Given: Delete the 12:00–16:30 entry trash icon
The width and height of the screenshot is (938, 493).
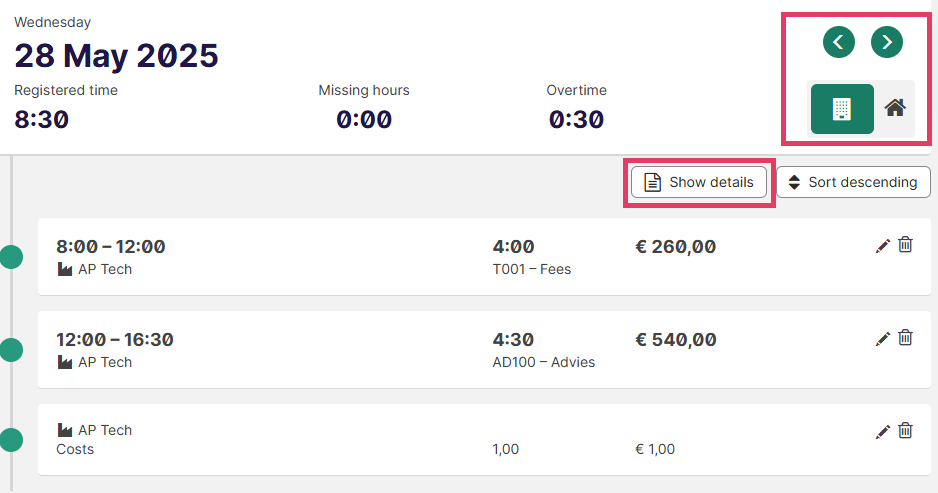Looking at the screenshot, I should point(905,337).
